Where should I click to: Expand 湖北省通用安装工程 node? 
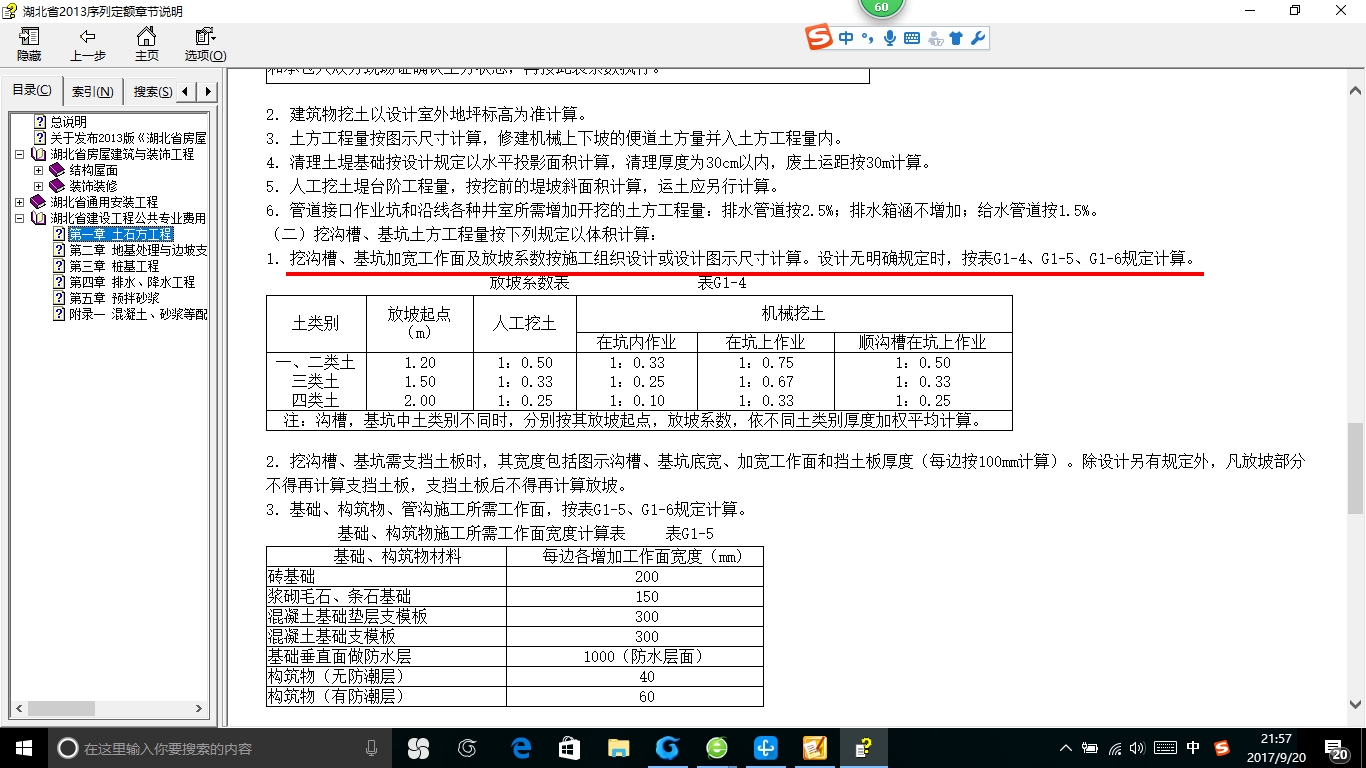tap(19, 202)
